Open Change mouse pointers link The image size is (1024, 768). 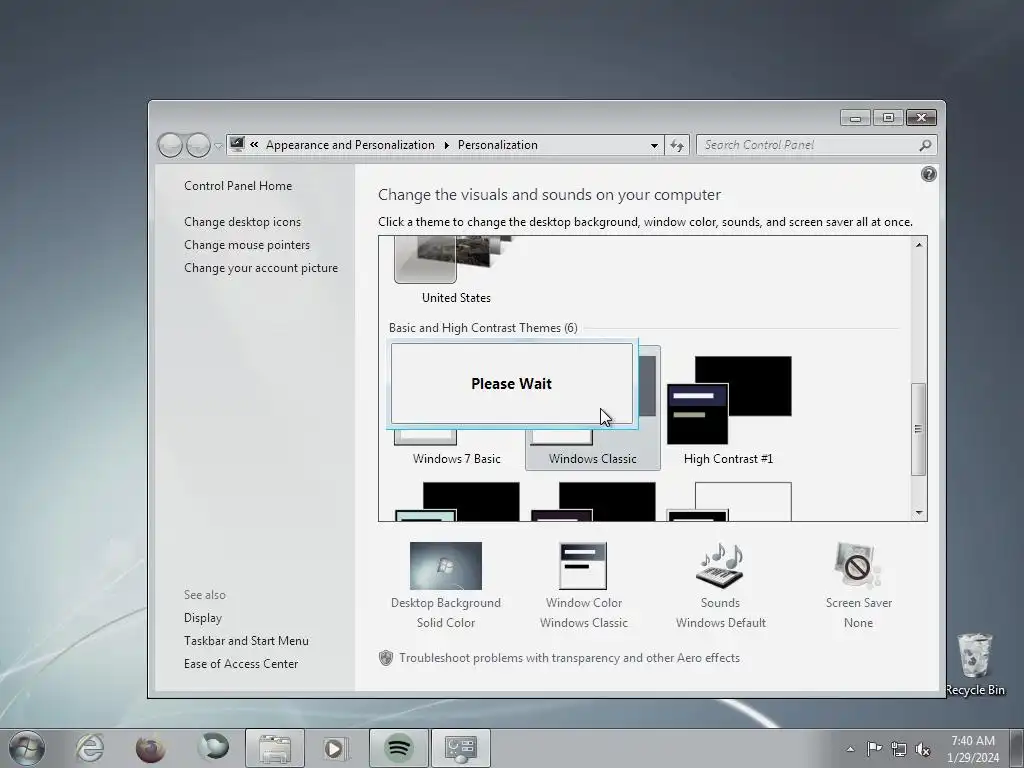pos(247,245)
